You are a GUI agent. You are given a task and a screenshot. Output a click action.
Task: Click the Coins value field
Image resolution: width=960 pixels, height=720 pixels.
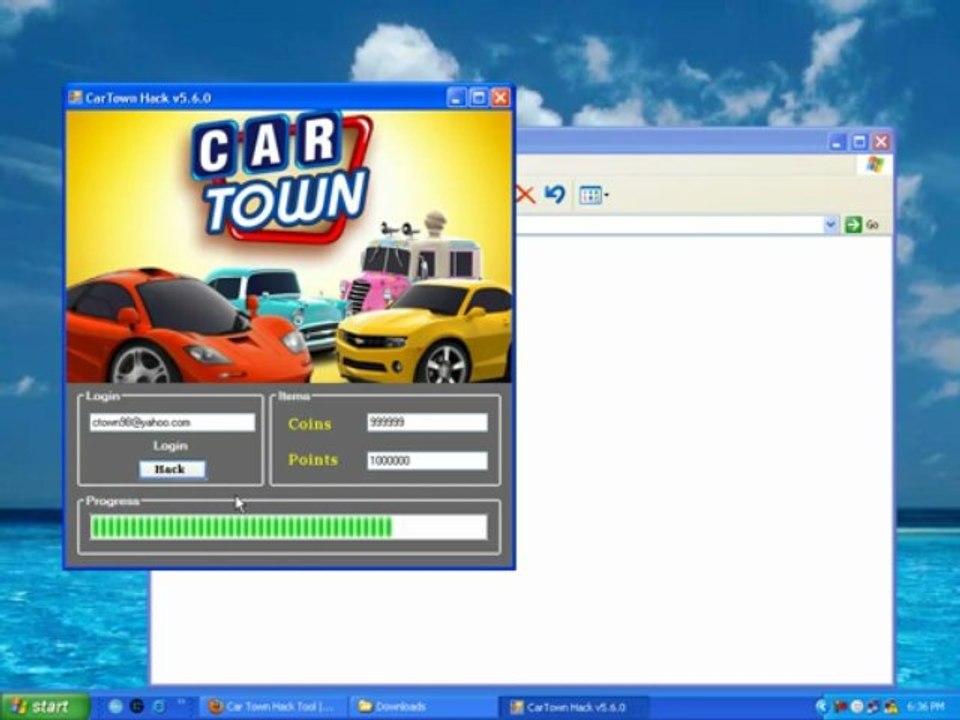point(427,422)
